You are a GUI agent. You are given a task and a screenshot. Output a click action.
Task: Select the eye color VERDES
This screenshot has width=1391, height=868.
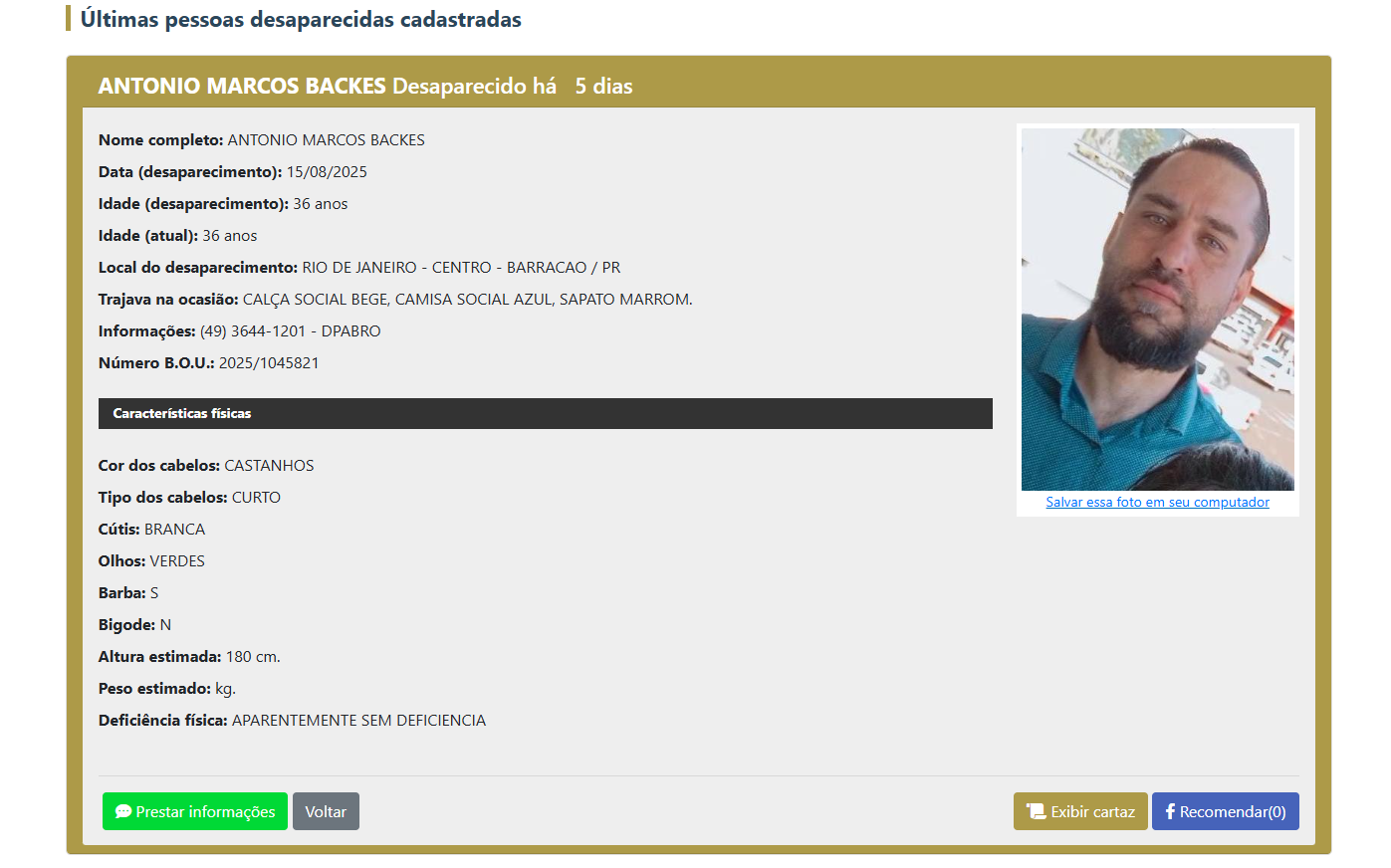tap(177, 561)
